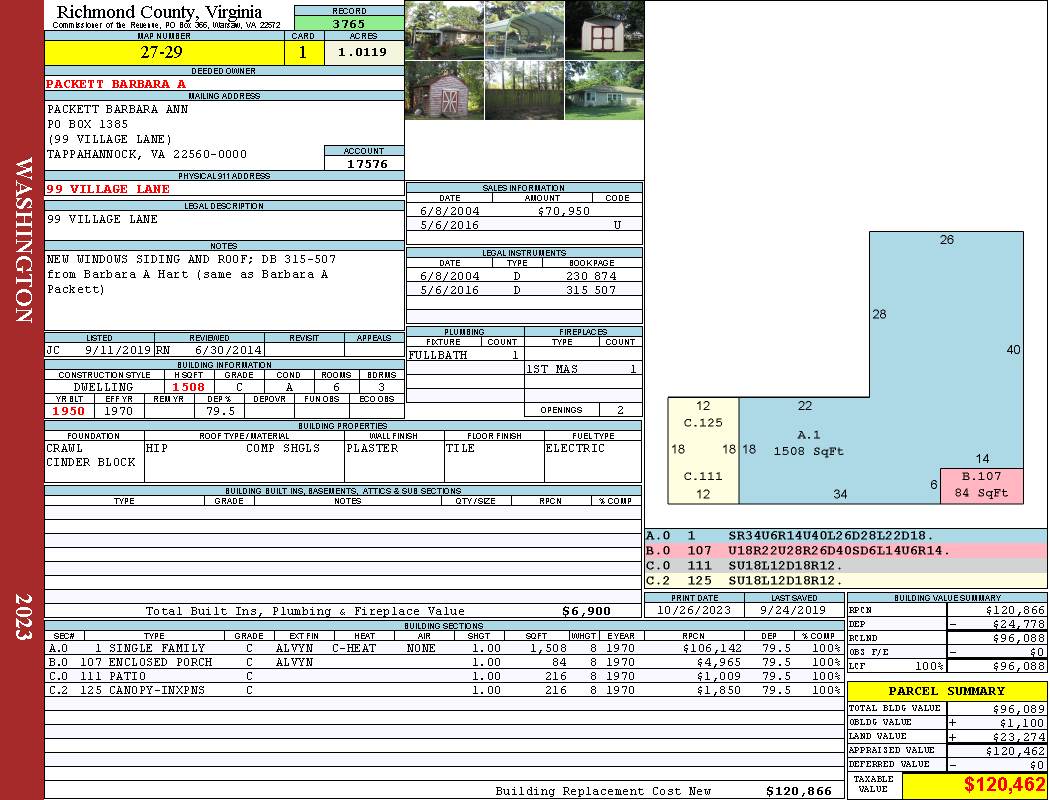Open the carport canopy photo thumbnail
Screen dimensions: 1050x800
[524, 30]
